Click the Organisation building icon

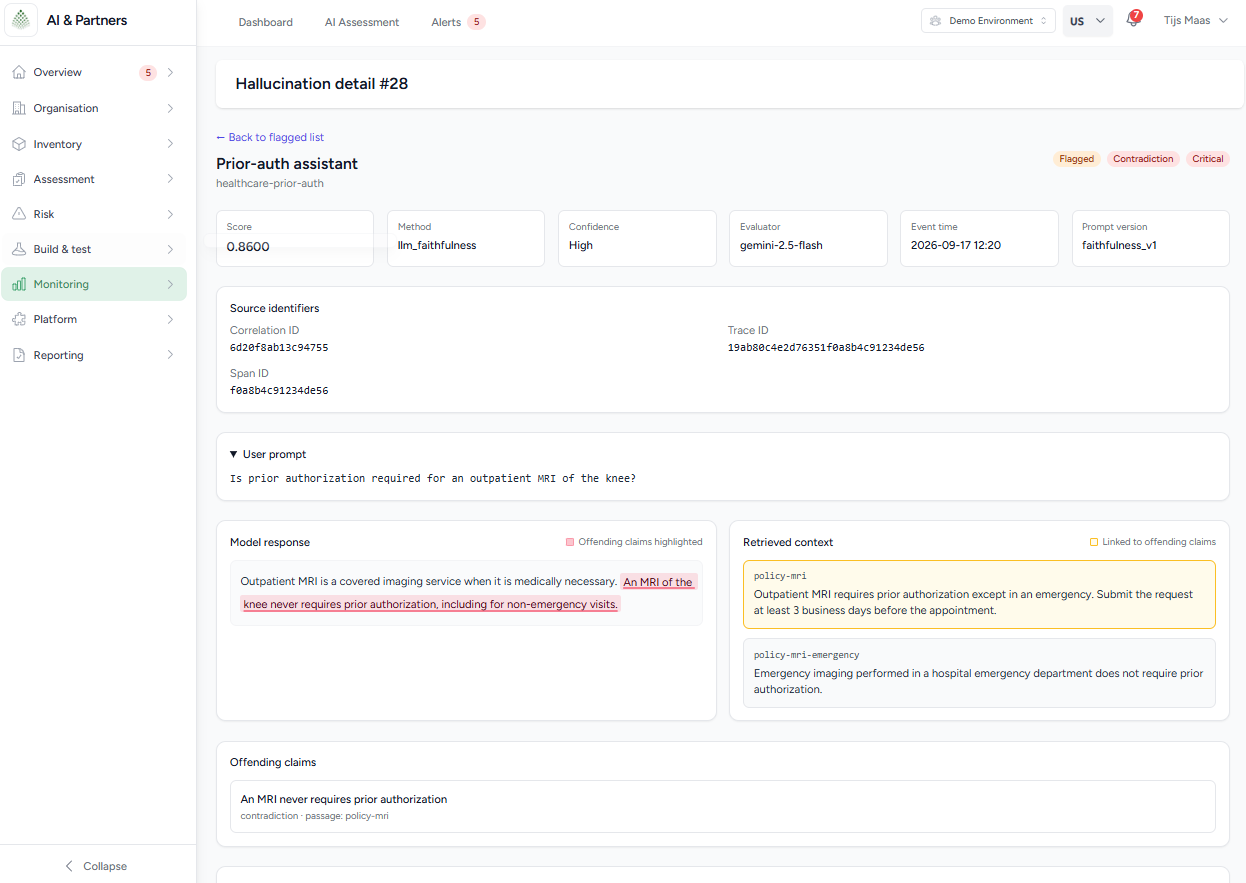tap(19, 108)
